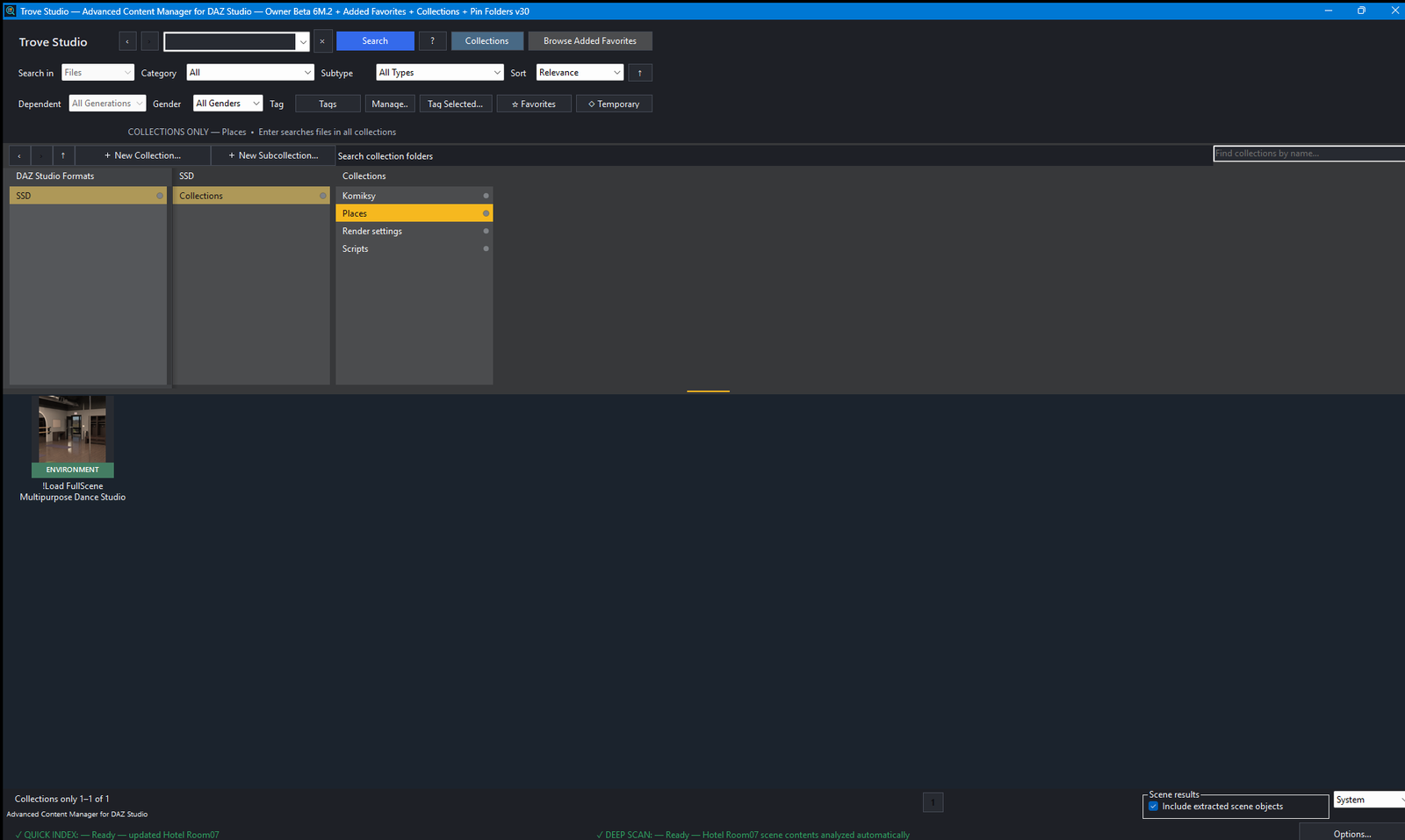The image size is (1405, 840).
Task: Click Tag Selected button
Action: point(455,104)
